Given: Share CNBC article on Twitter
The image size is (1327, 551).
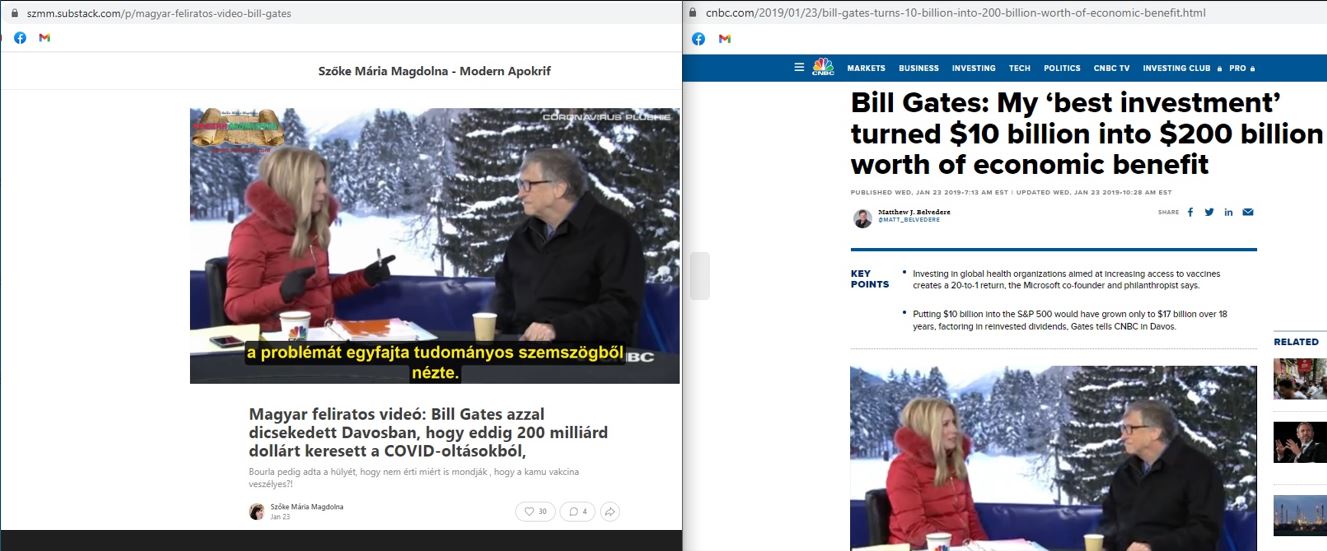Looking at the screenshot, I should pyautogui.click(x=1209, y=212).
